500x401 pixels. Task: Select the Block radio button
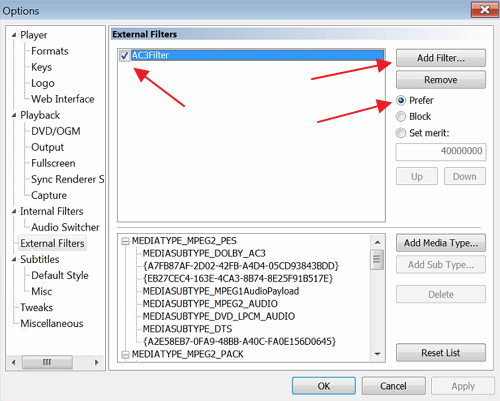[x=401, y=116]
